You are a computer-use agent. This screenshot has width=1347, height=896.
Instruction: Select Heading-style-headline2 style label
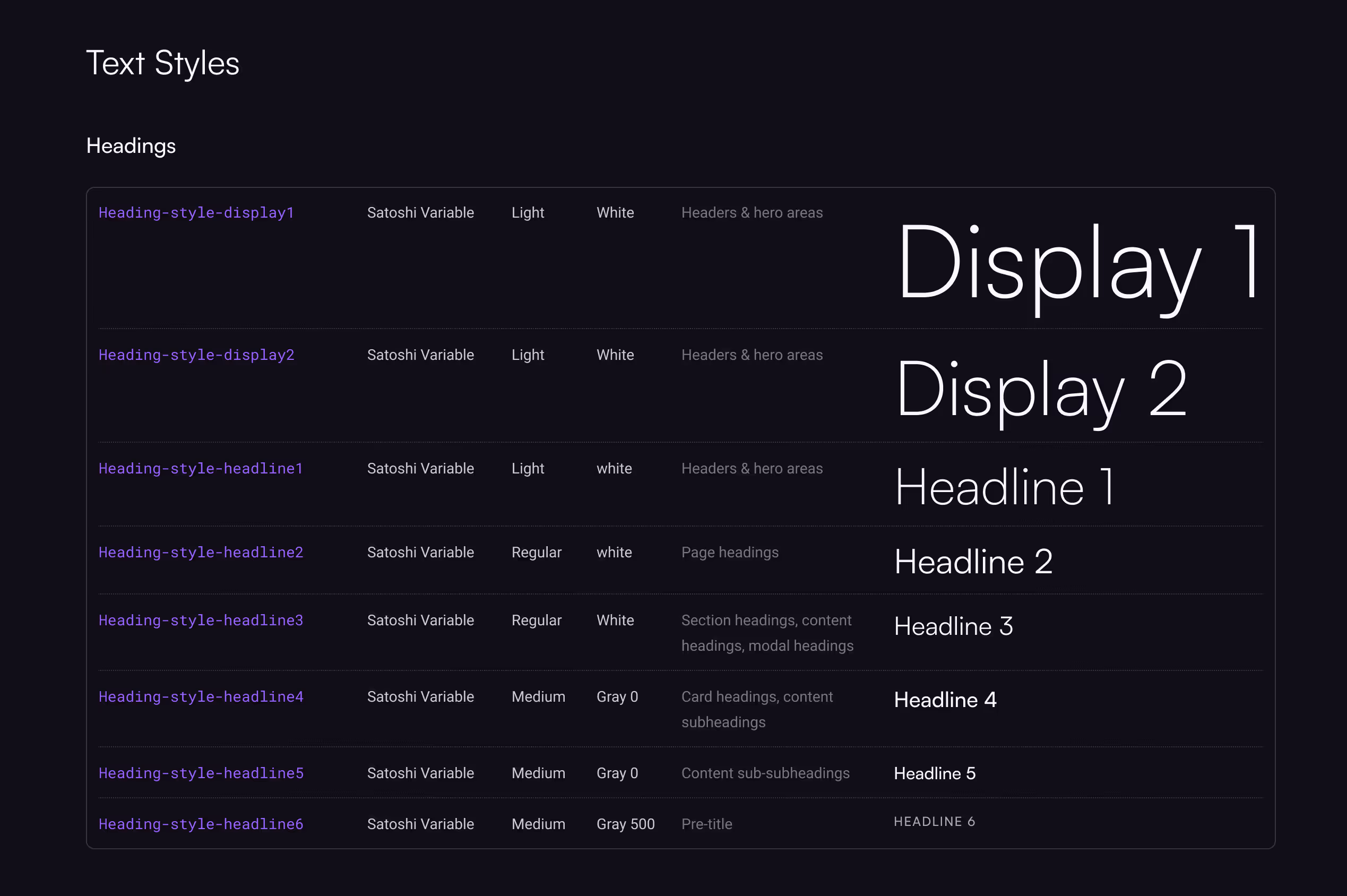(x=201, y=553)
